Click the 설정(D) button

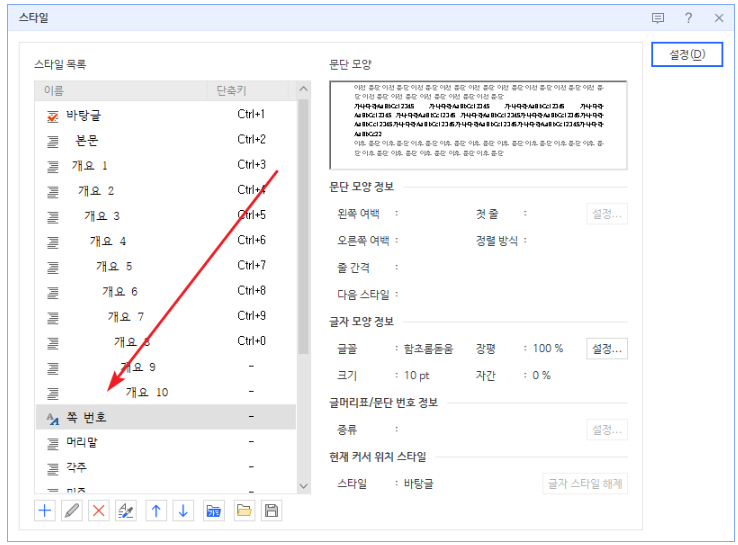coord(687,55)
